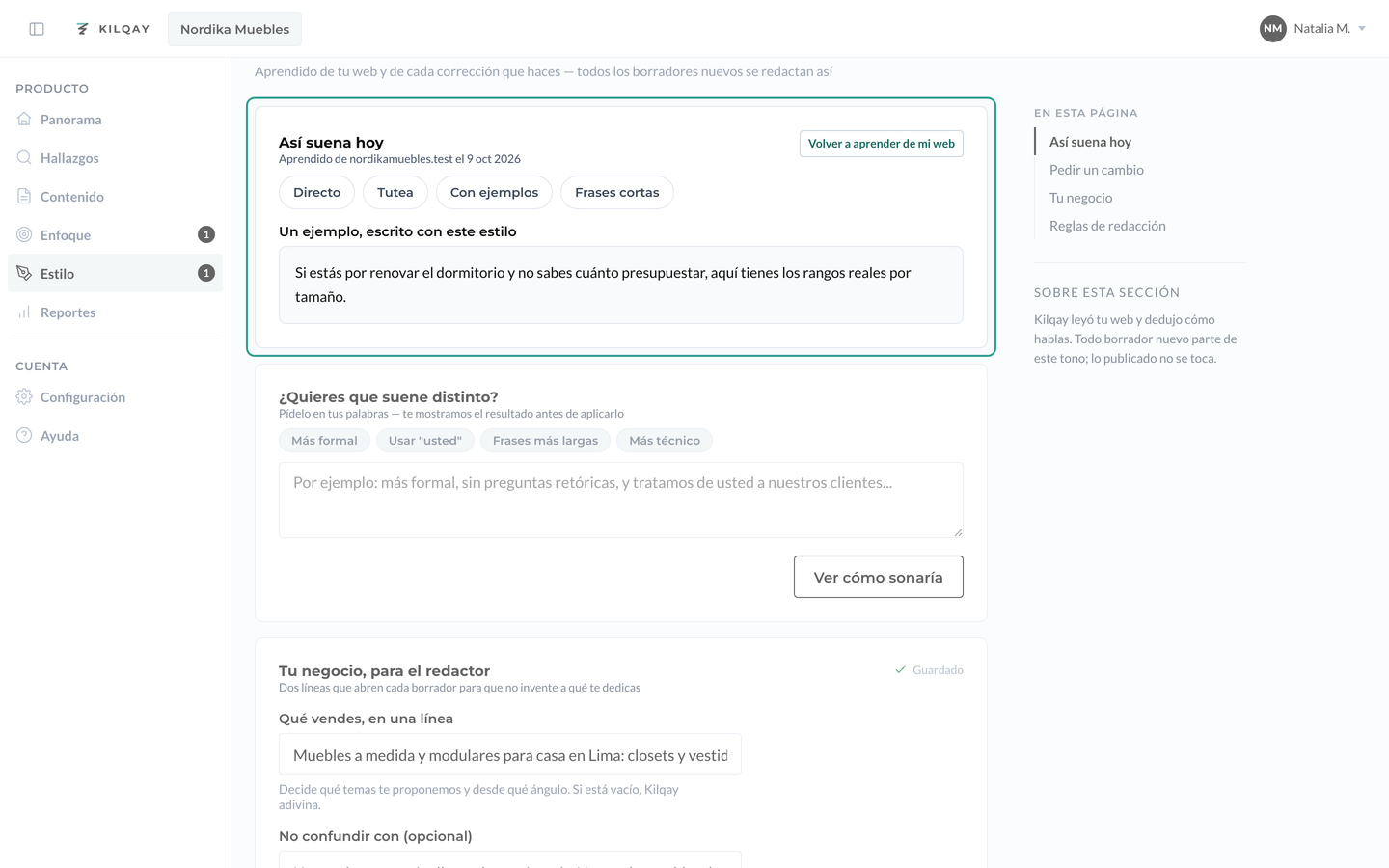Click the Contenido document icon
Viewport: 1389px width, 868px height.
24,196
